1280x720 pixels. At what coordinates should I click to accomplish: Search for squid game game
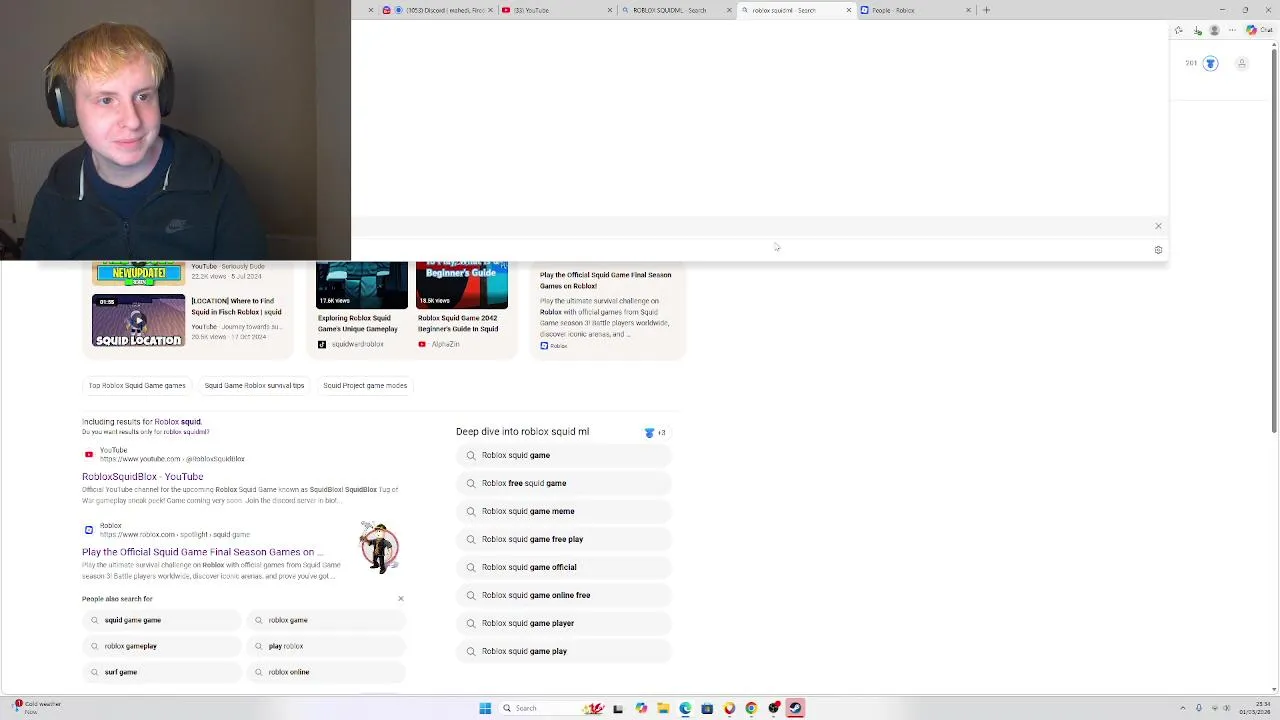click(162, 620)
